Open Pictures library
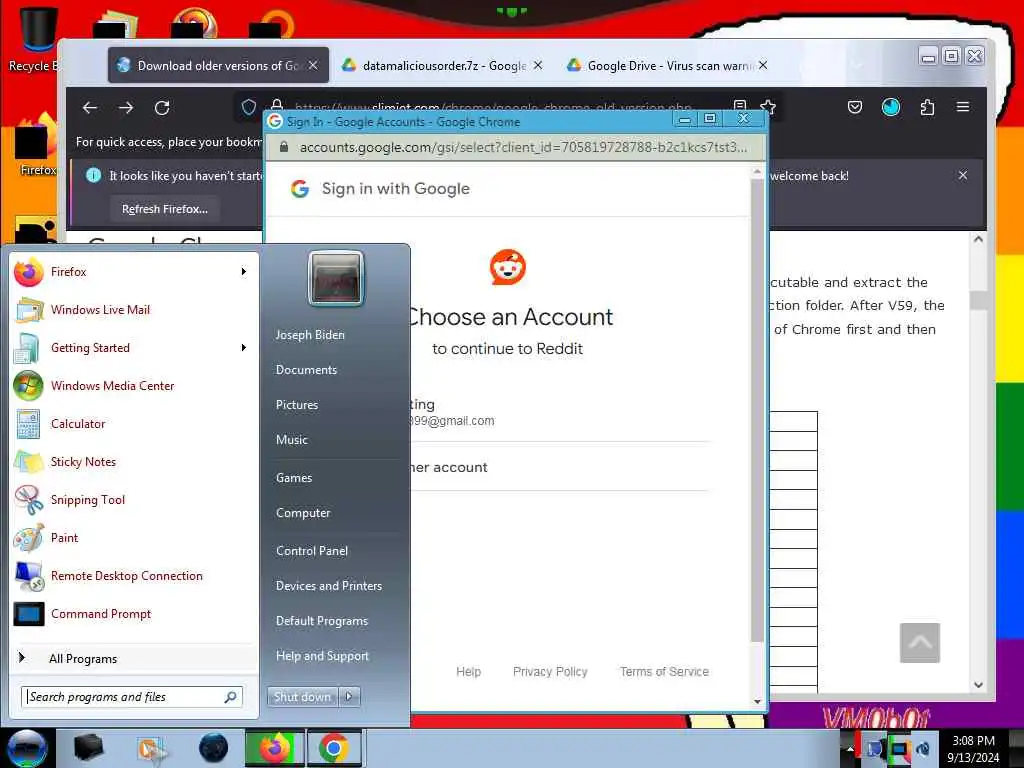The height and width of the screenshot is (768, 1024). click(x=297, y=405)
